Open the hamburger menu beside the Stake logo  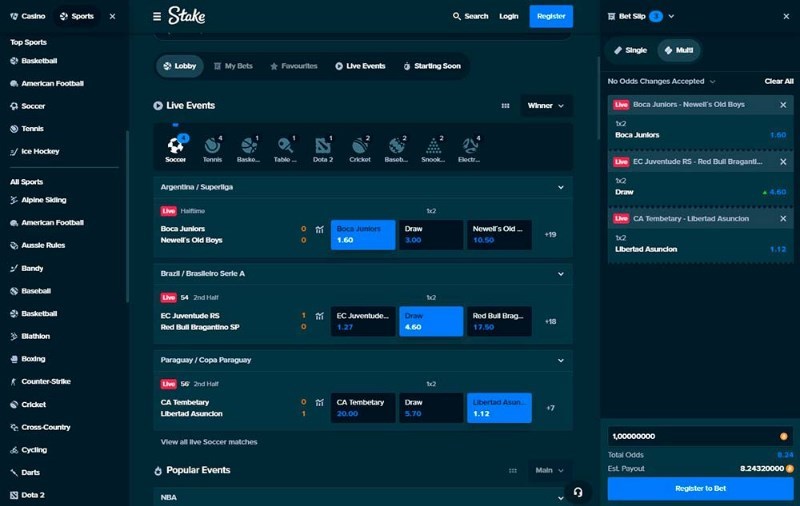[157, 16]
